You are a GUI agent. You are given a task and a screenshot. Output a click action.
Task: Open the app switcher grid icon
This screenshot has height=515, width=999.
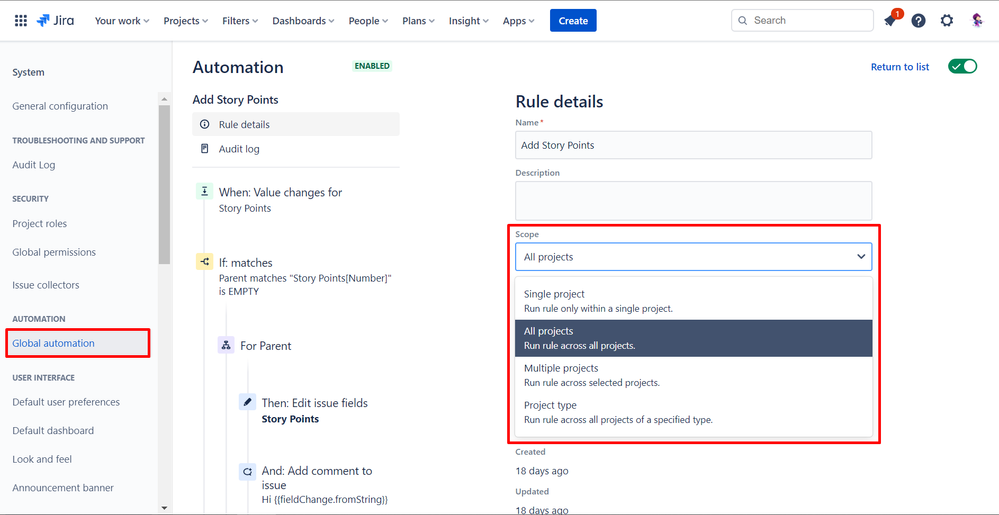20,20
